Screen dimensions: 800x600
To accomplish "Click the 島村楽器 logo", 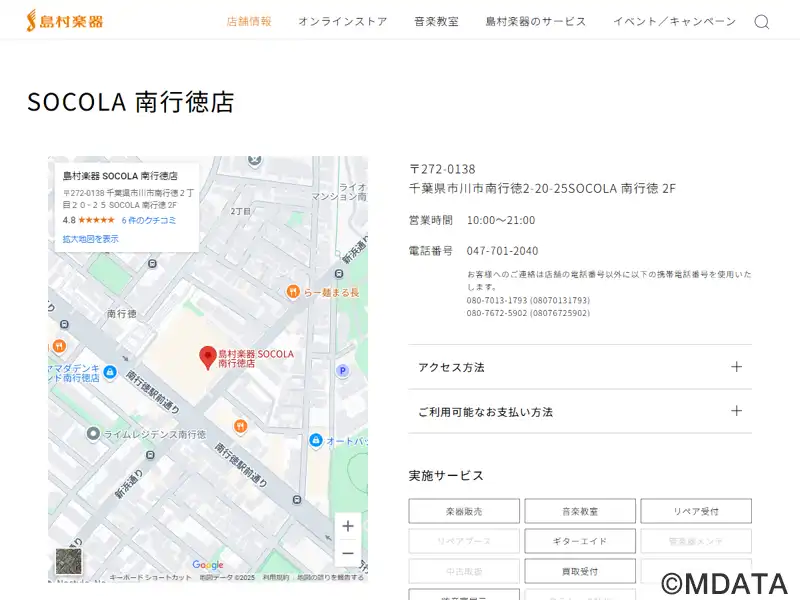I will [65, 21].
